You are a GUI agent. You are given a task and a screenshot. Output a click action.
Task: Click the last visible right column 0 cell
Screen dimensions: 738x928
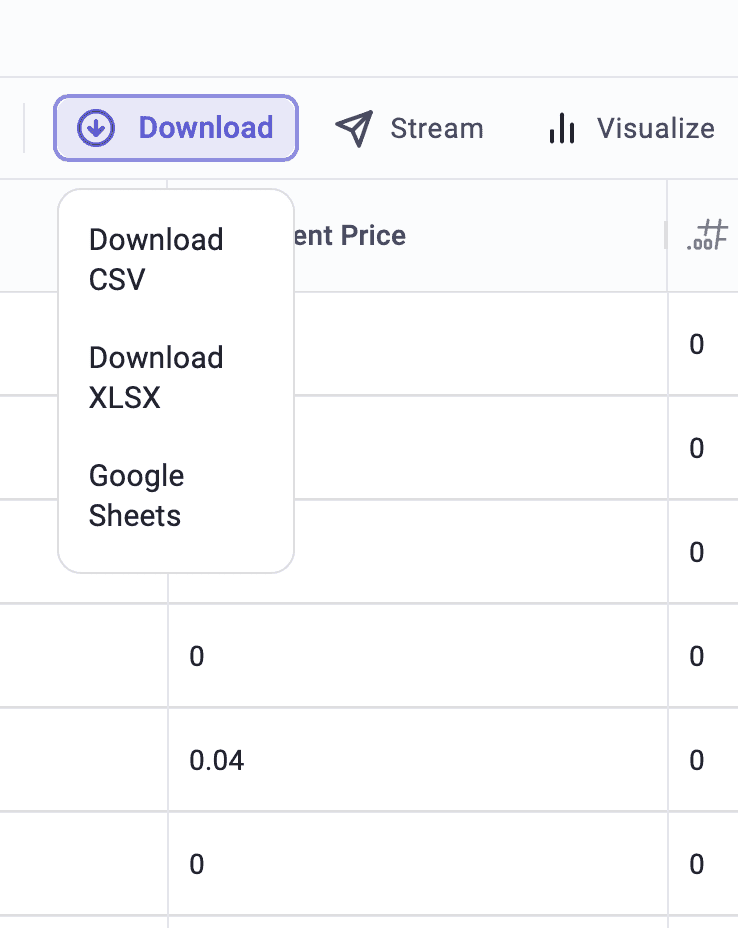click(x=703, y=864)
